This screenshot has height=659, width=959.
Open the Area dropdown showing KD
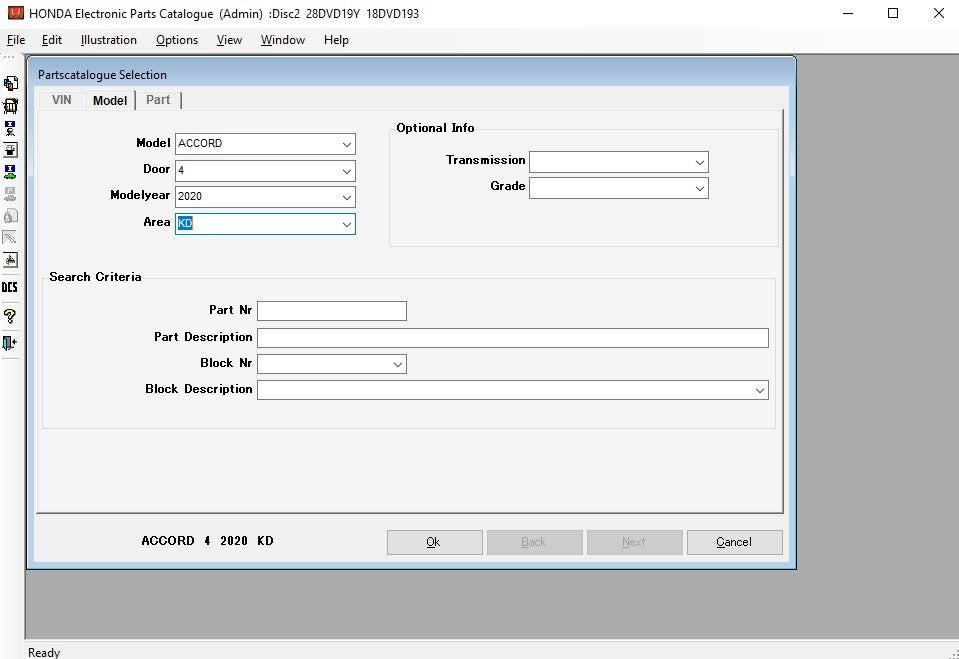click(x=346, y=224)
